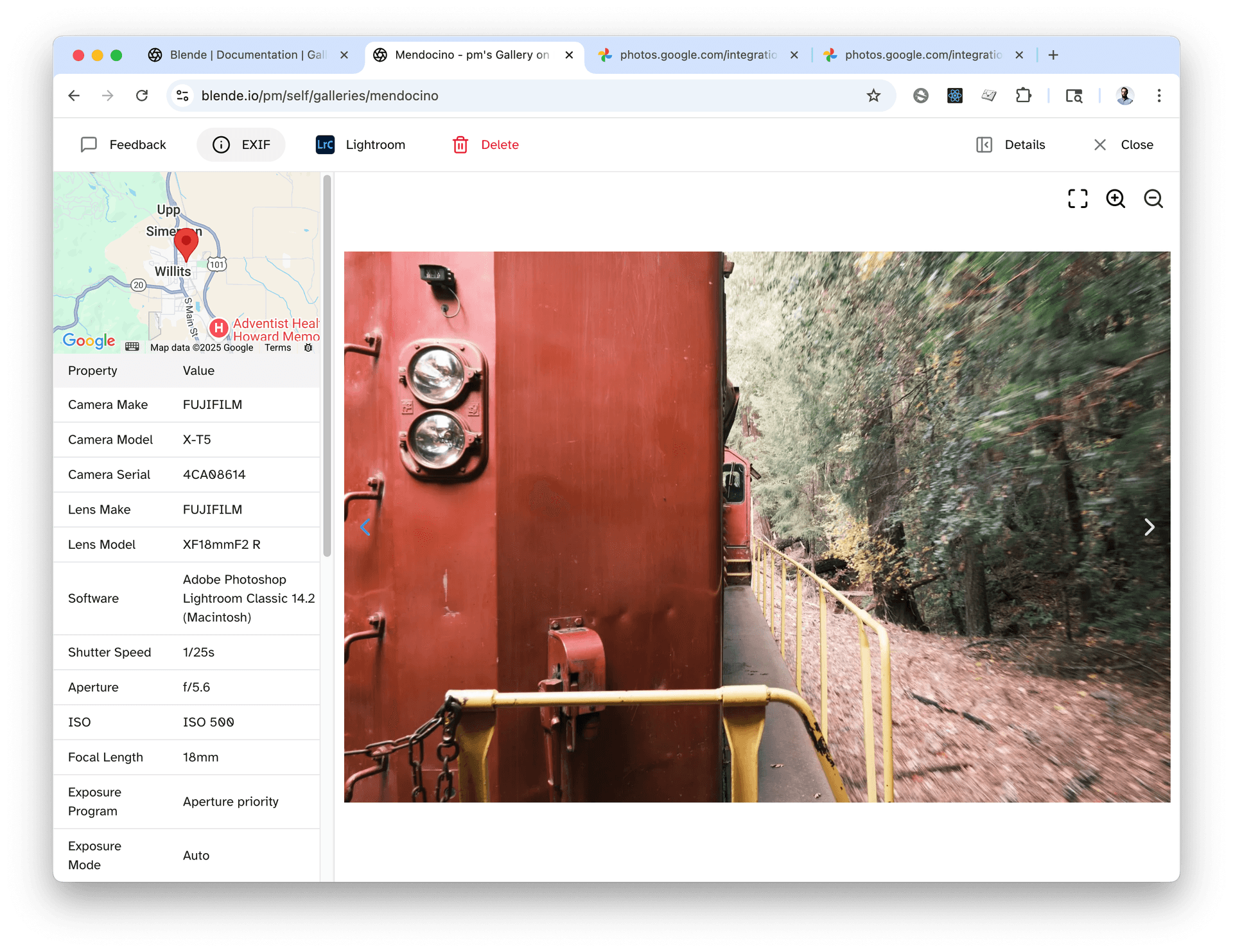Open the Google Maps Terms link
Image resolution: width=1233 pixels, height=952 pixels.
pyautogui.click(x=277, y=347)
